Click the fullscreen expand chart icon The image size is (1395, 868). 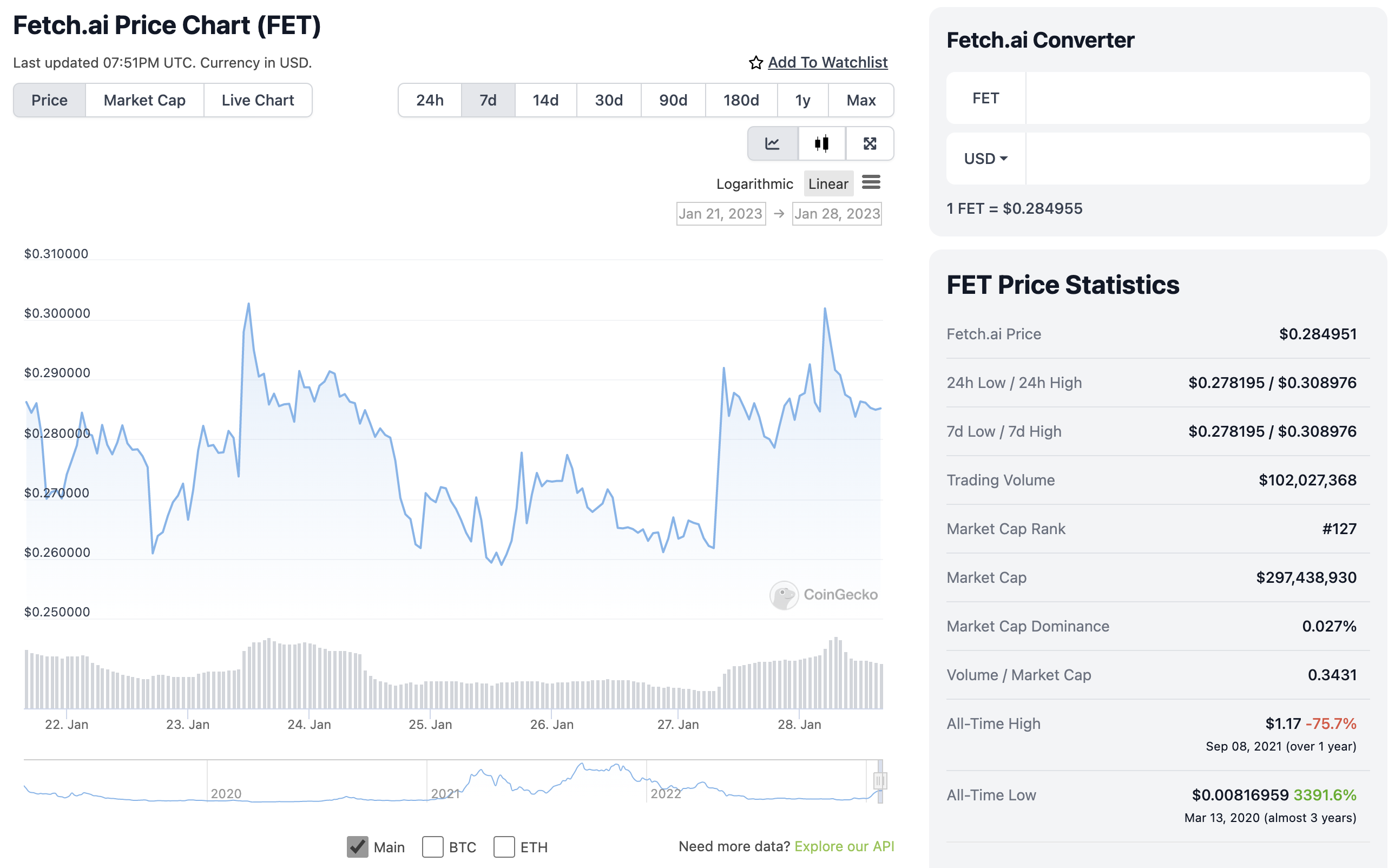(870, 143)
